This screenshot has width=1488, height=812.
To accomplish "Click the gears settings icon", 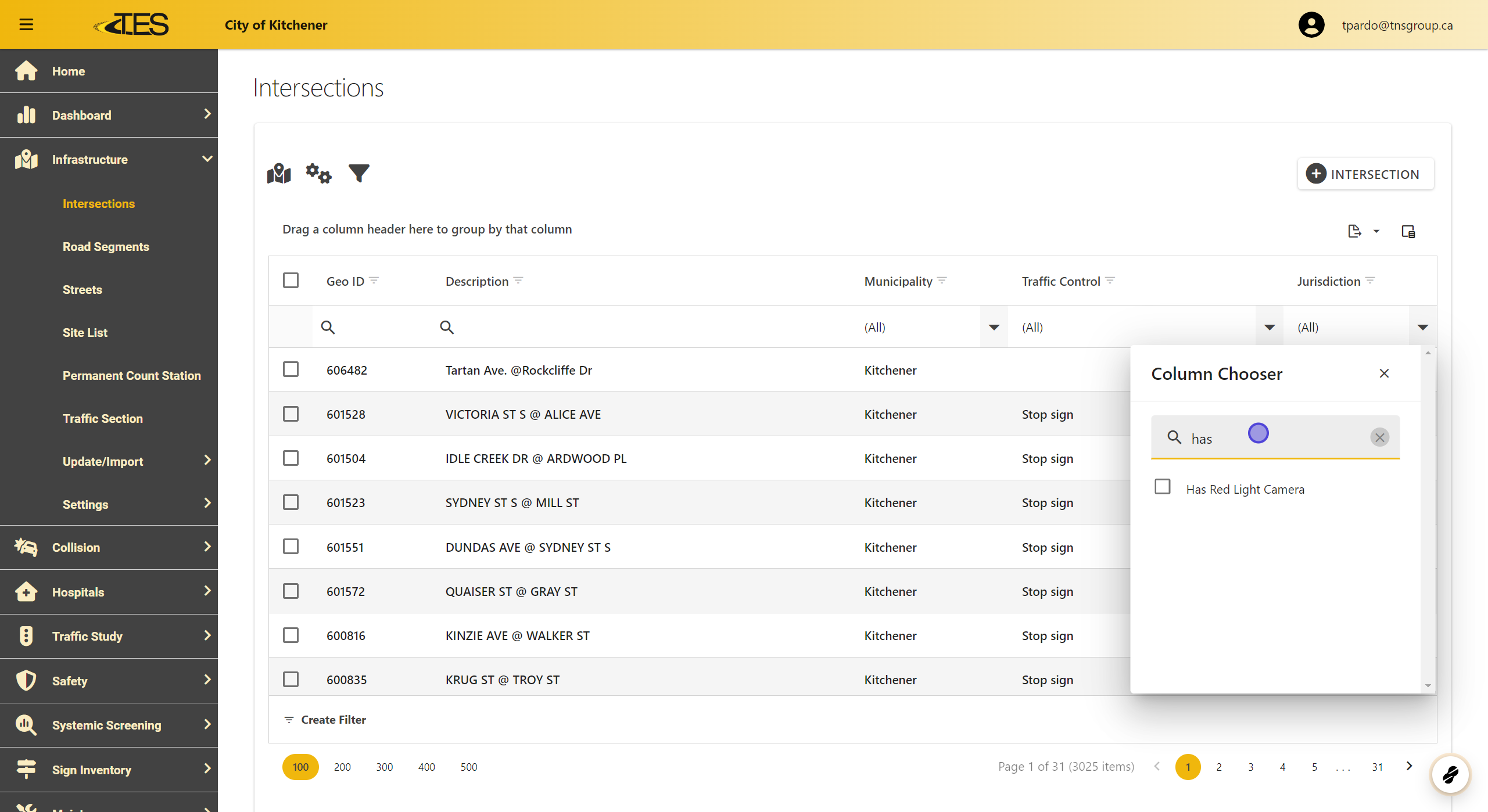I will (318, 174).
